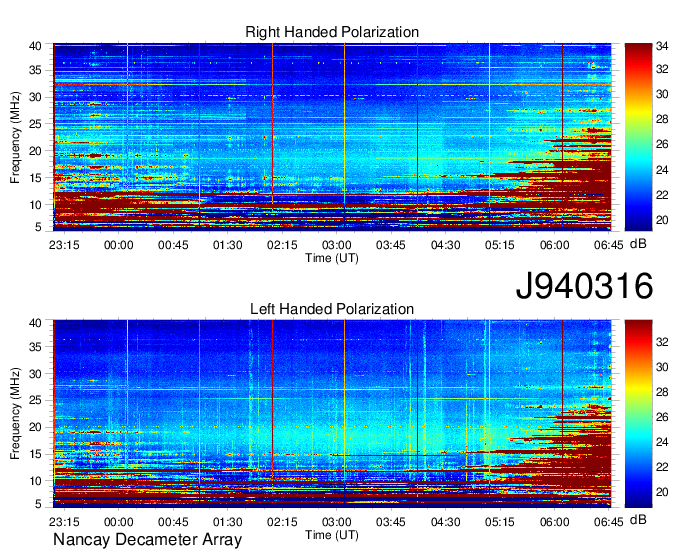Click the 35 MHz tick on Left Handed plot
Screen dimensions: 680x552
(35, 347)
